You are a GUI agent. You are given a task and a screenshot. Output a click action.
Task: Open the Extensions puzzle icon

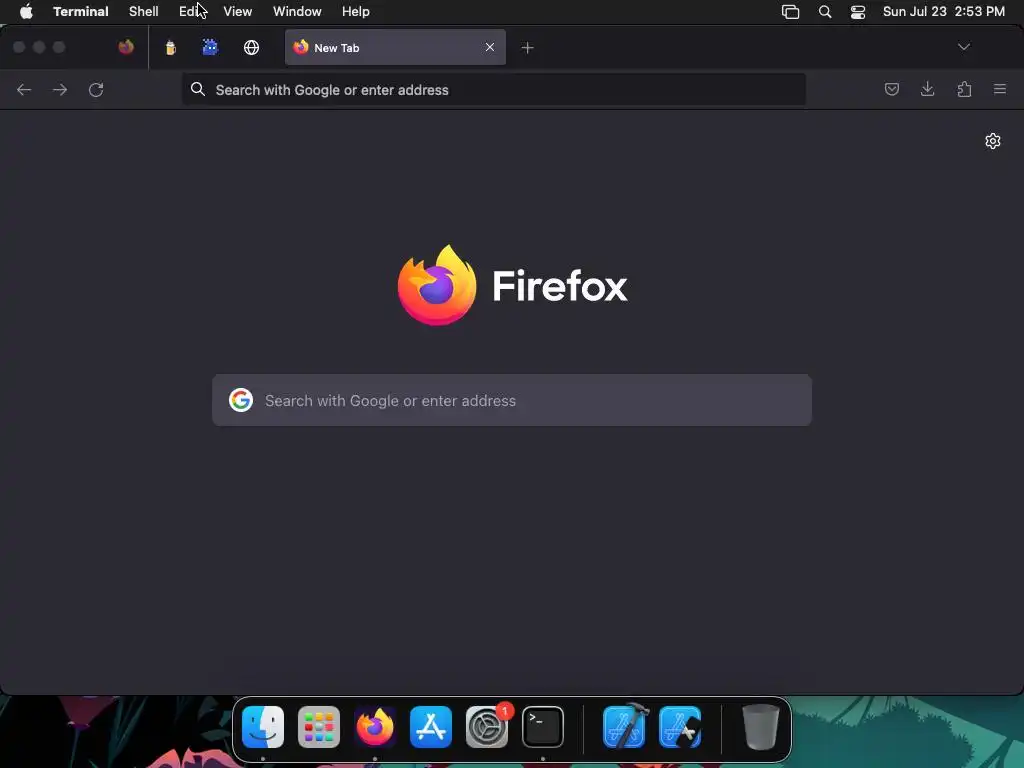click(x=964, y=89)
